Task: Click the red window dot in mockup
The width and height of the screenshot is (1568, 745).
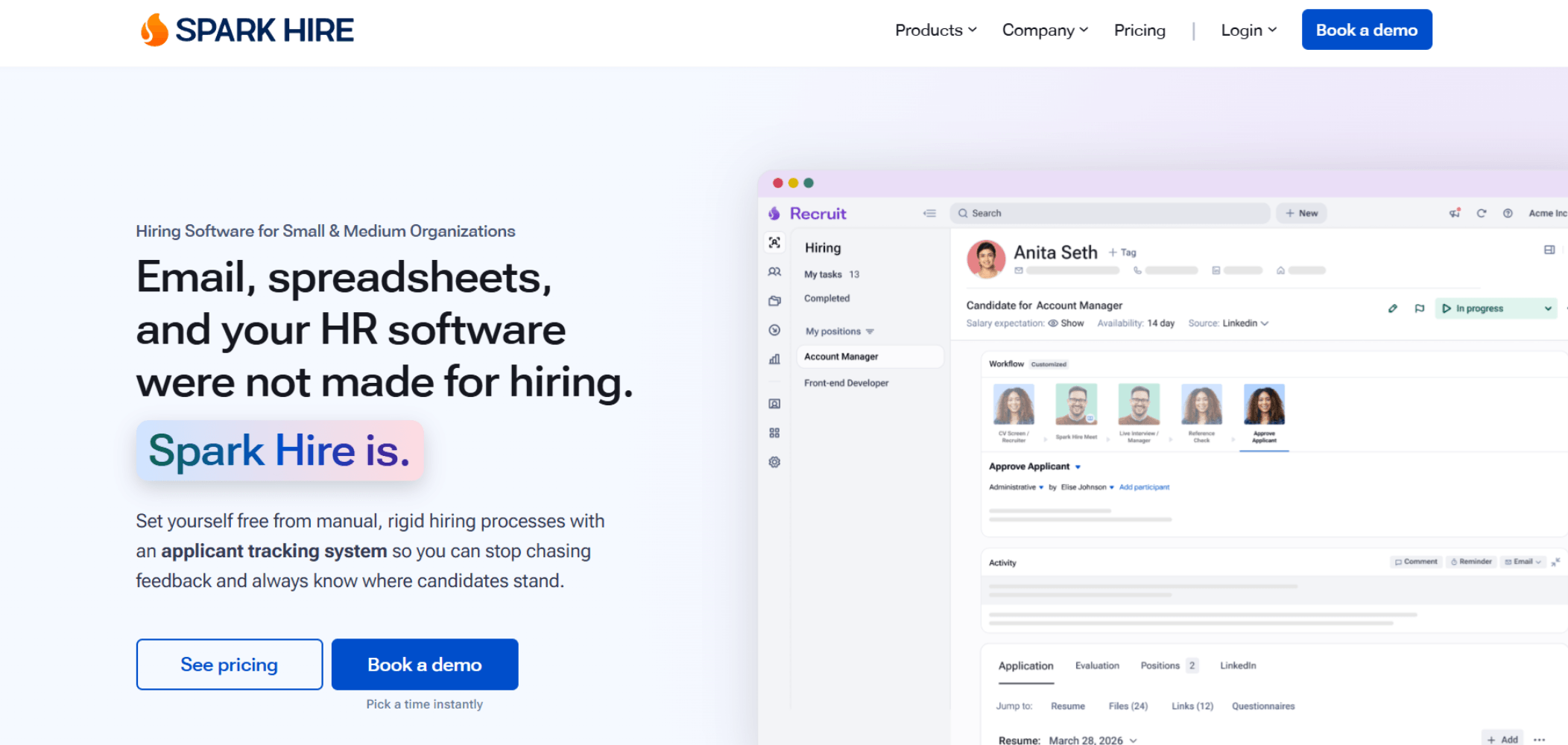Action: 777,183
